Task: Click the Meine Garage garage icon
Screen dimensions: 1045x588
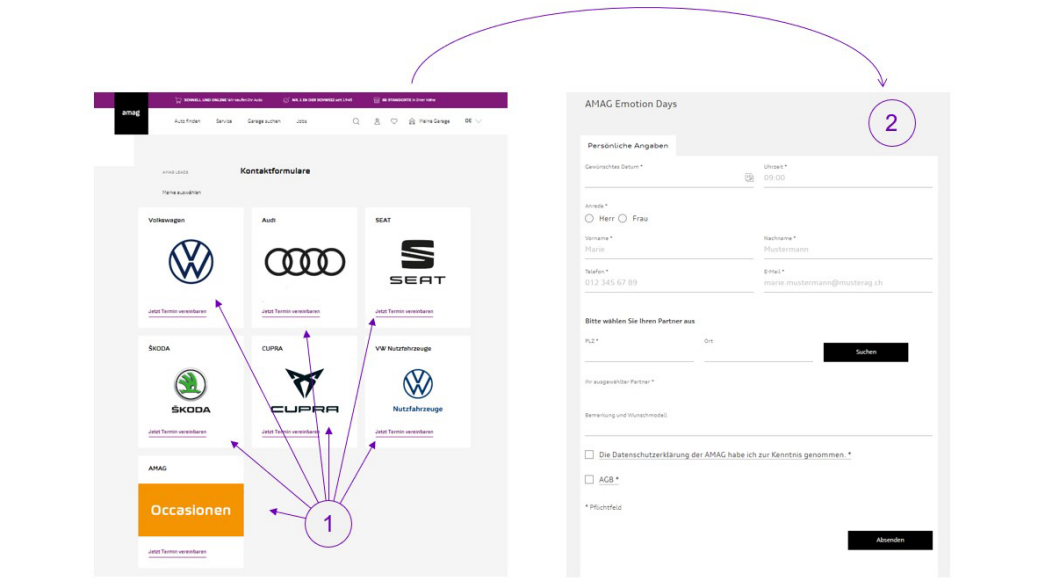Action: pyautogui.click(x=412, y=121)
